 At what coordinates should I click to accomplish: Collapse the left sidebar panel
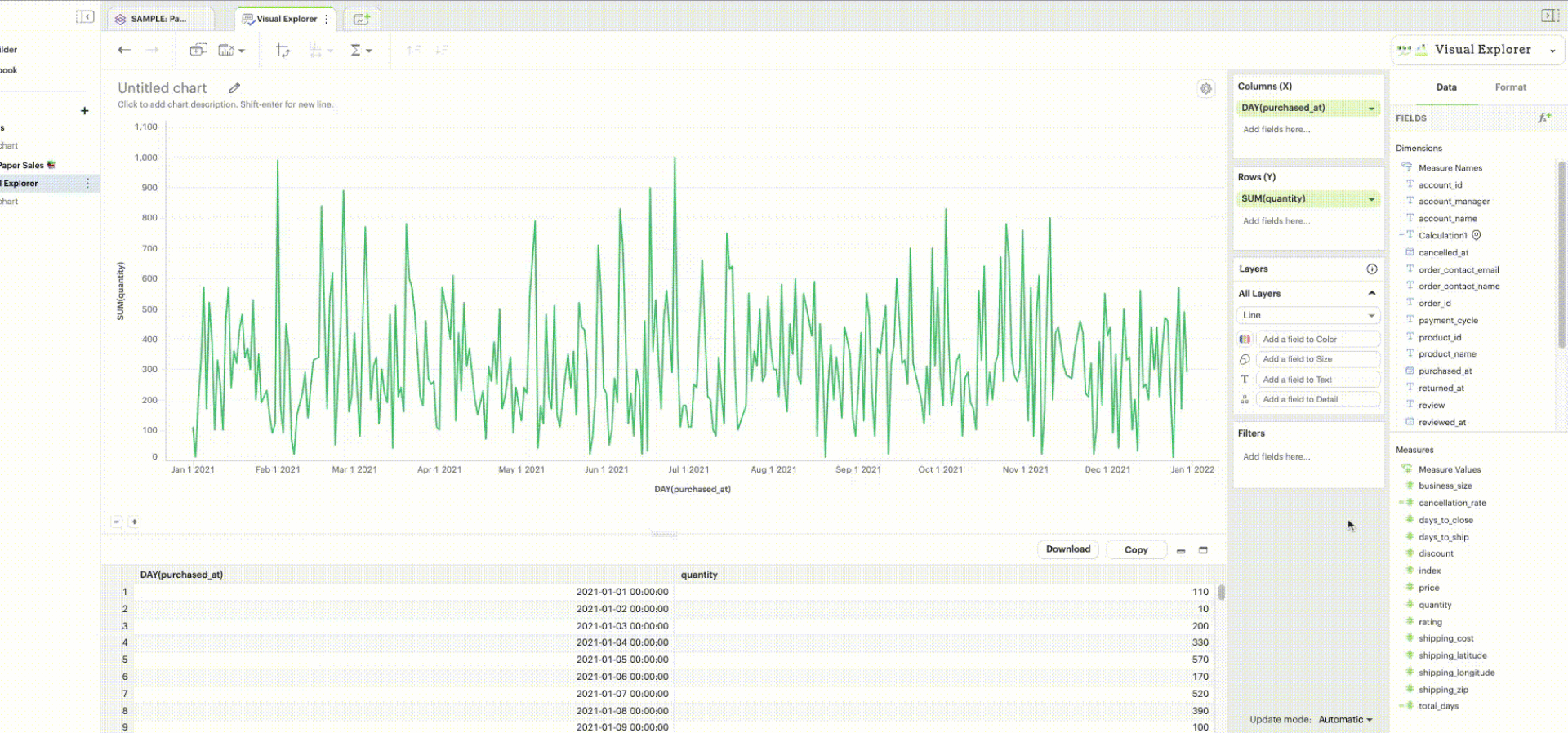[x=85, y=17]
